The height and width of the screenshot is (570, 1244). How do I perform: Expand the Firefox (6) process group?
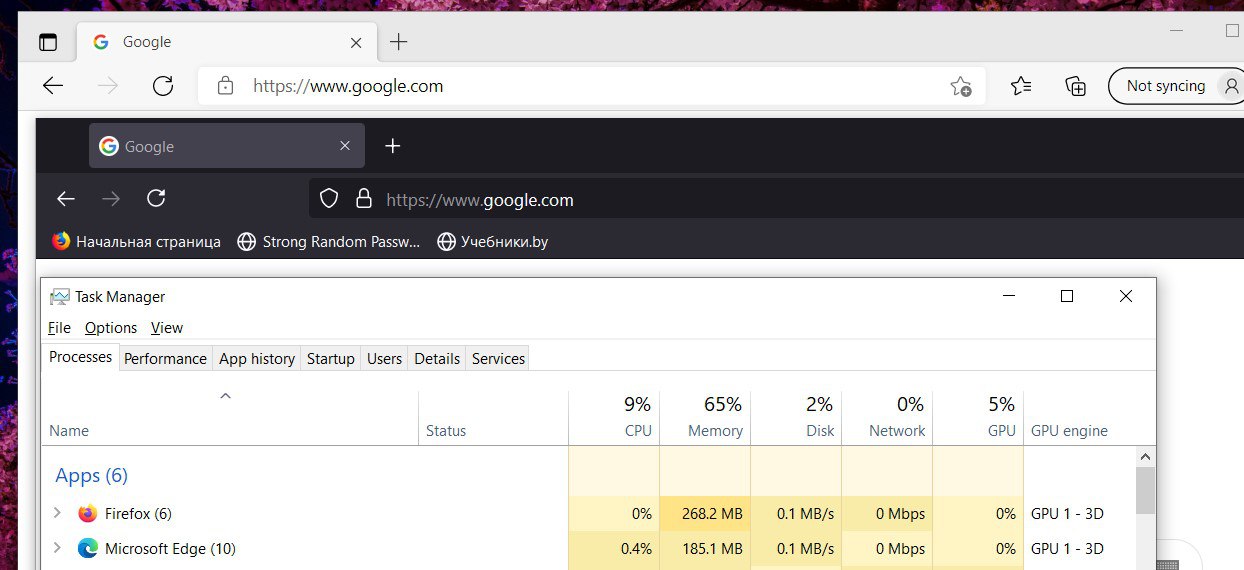[57, 513]
